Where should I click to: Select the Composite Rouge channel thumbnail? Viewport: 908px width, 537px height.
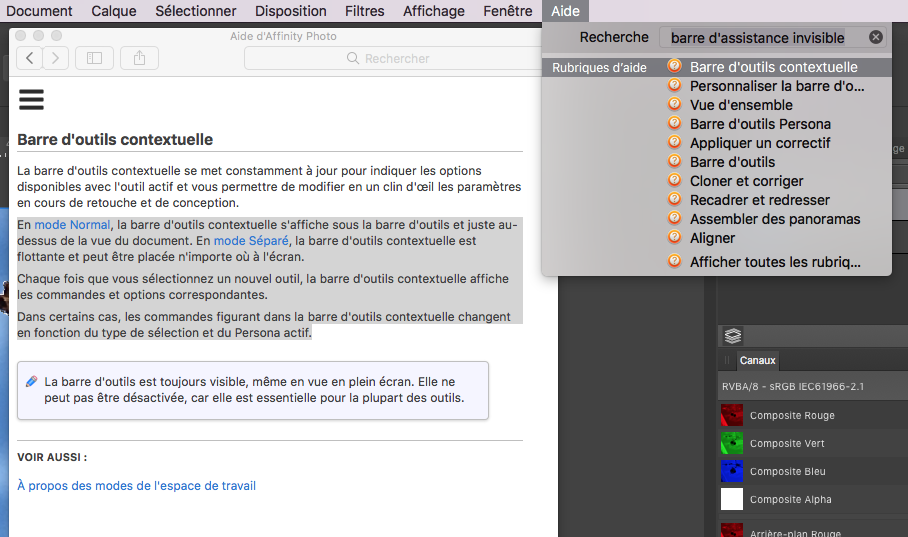(732, 415)
